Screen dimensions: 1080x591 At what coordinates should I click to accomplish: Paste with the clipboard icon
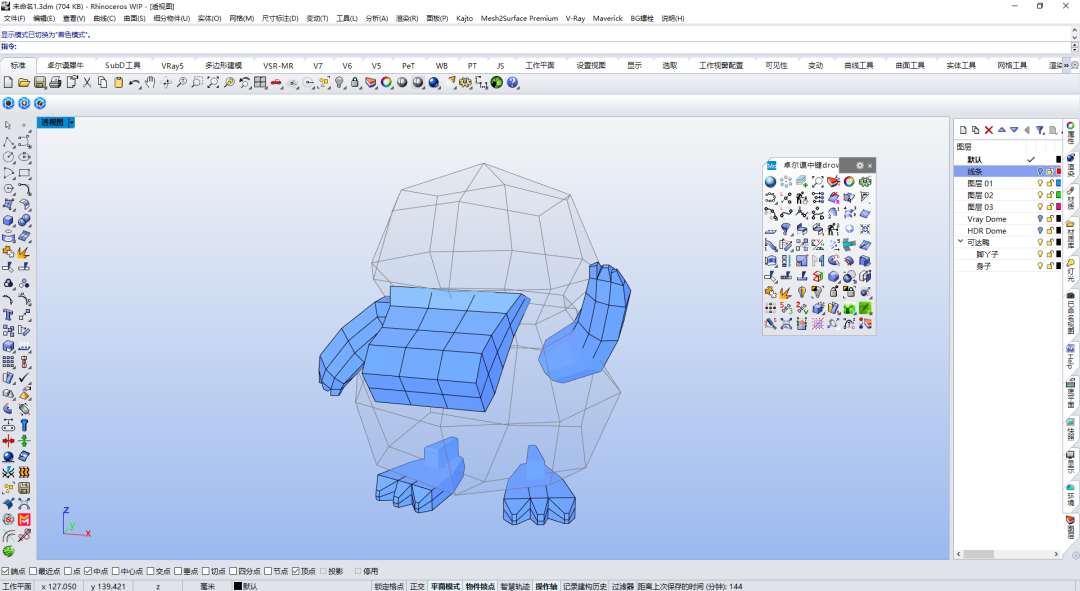pyautogui.click(x=118, y=83)
